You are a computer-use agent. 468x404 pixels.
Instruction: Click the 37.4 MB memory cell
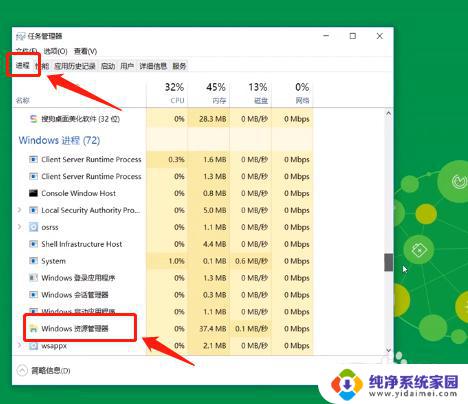click(209, 329)
